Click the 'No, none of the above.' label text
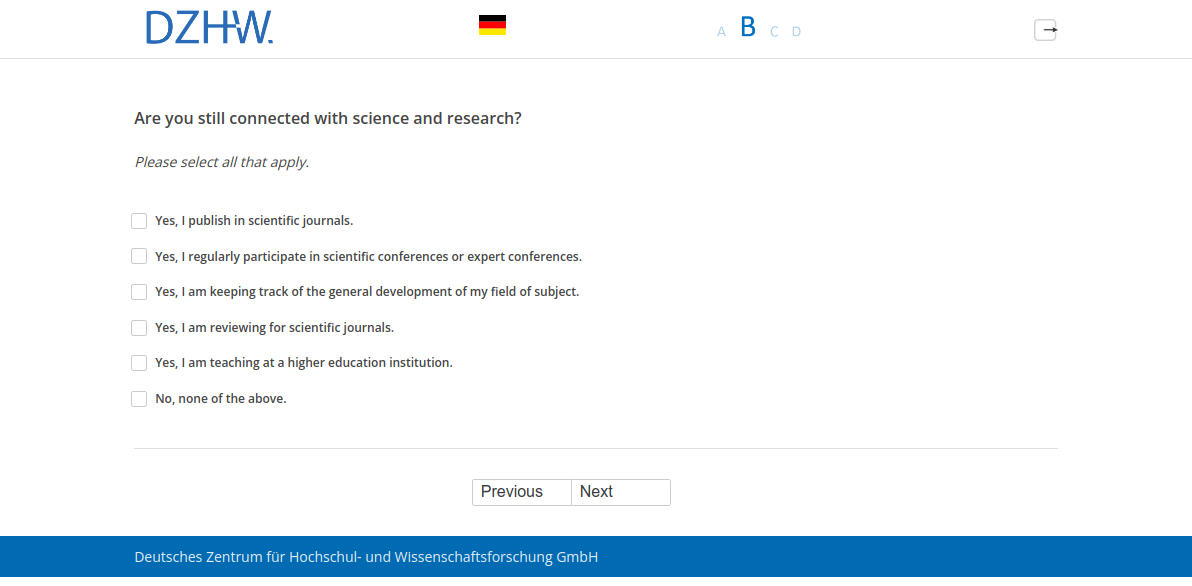This screenshot has width=1192, height=586. [x=221, y=399]
